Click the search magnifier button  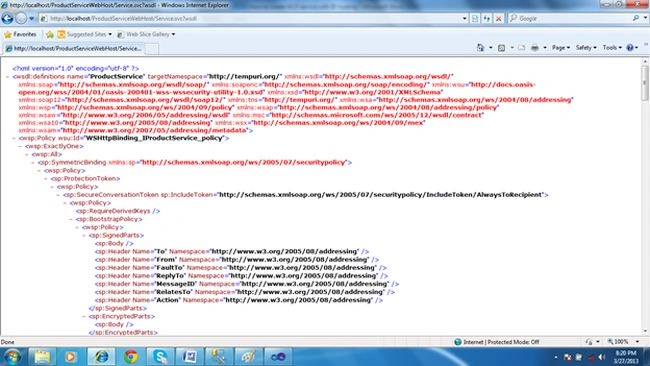coord(635,18)
